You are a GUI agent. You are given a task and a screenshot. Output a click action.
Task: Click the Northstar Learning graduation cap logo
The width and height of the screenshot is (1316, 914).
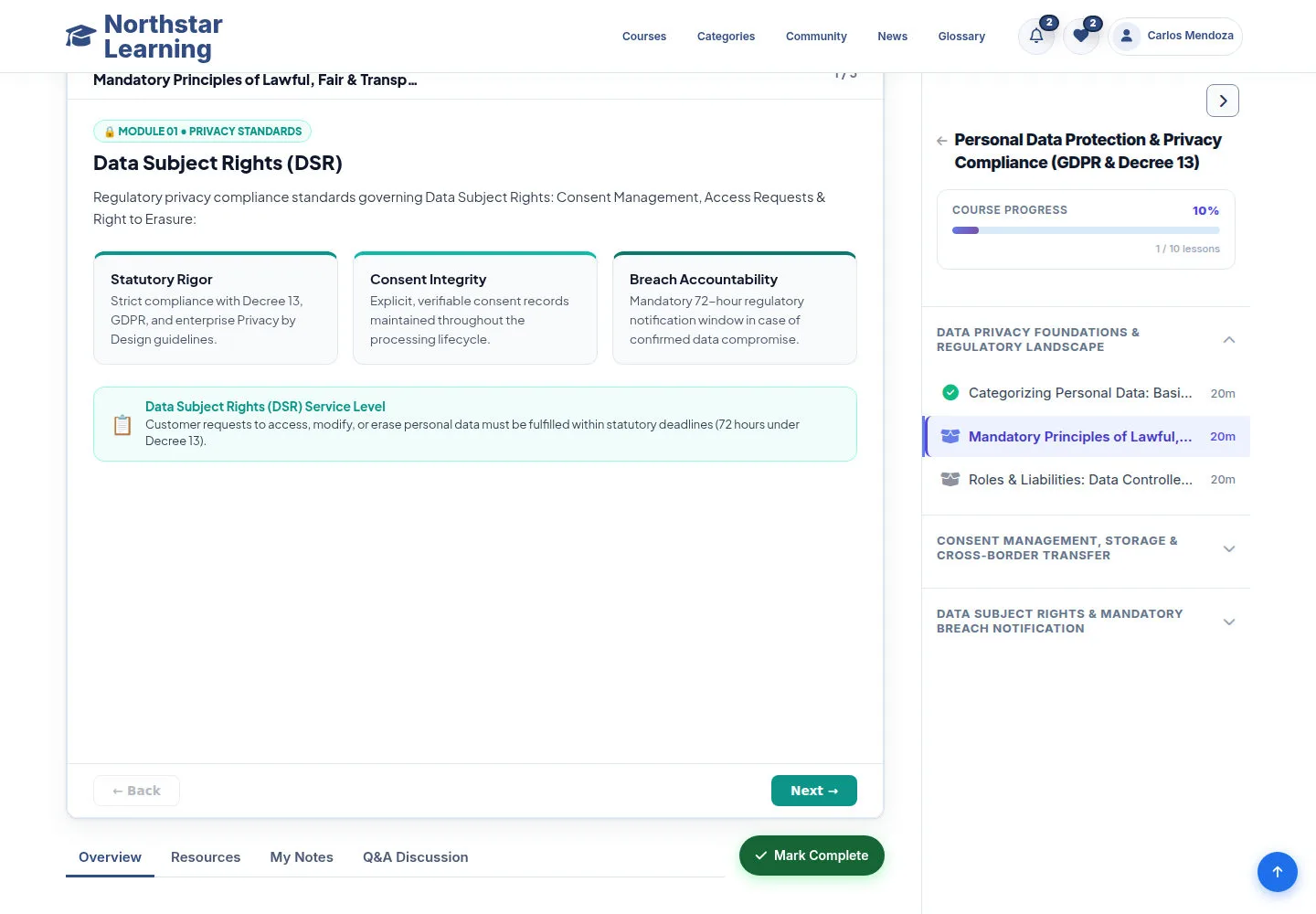pyautogui.click(x=80, y=36)
